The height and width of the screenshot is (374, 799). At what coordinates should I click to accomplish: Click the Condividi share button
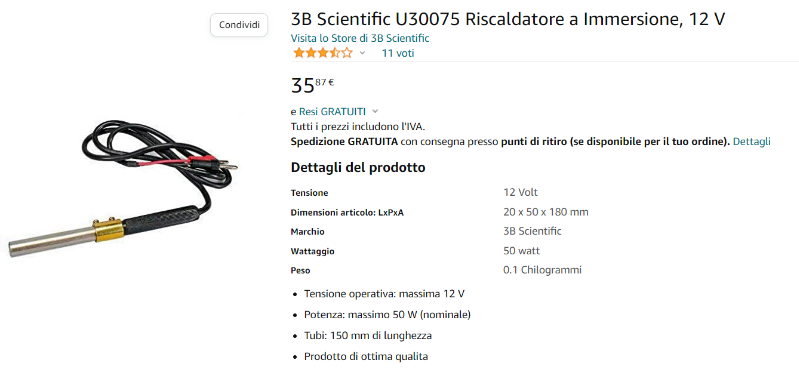[x=239, y=24]
